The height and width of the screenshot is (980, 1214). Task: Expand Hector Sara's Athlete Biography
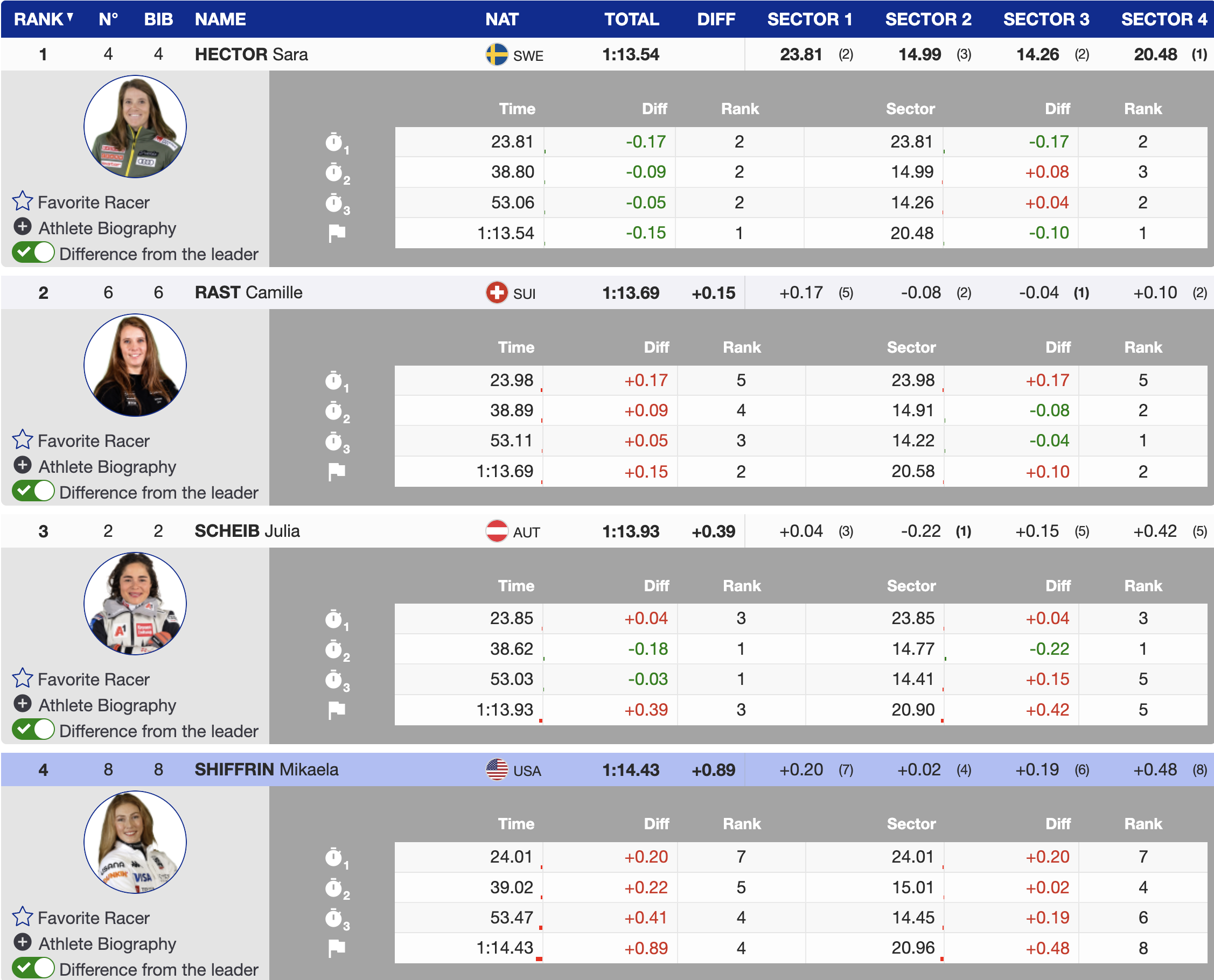pos(23,227)
